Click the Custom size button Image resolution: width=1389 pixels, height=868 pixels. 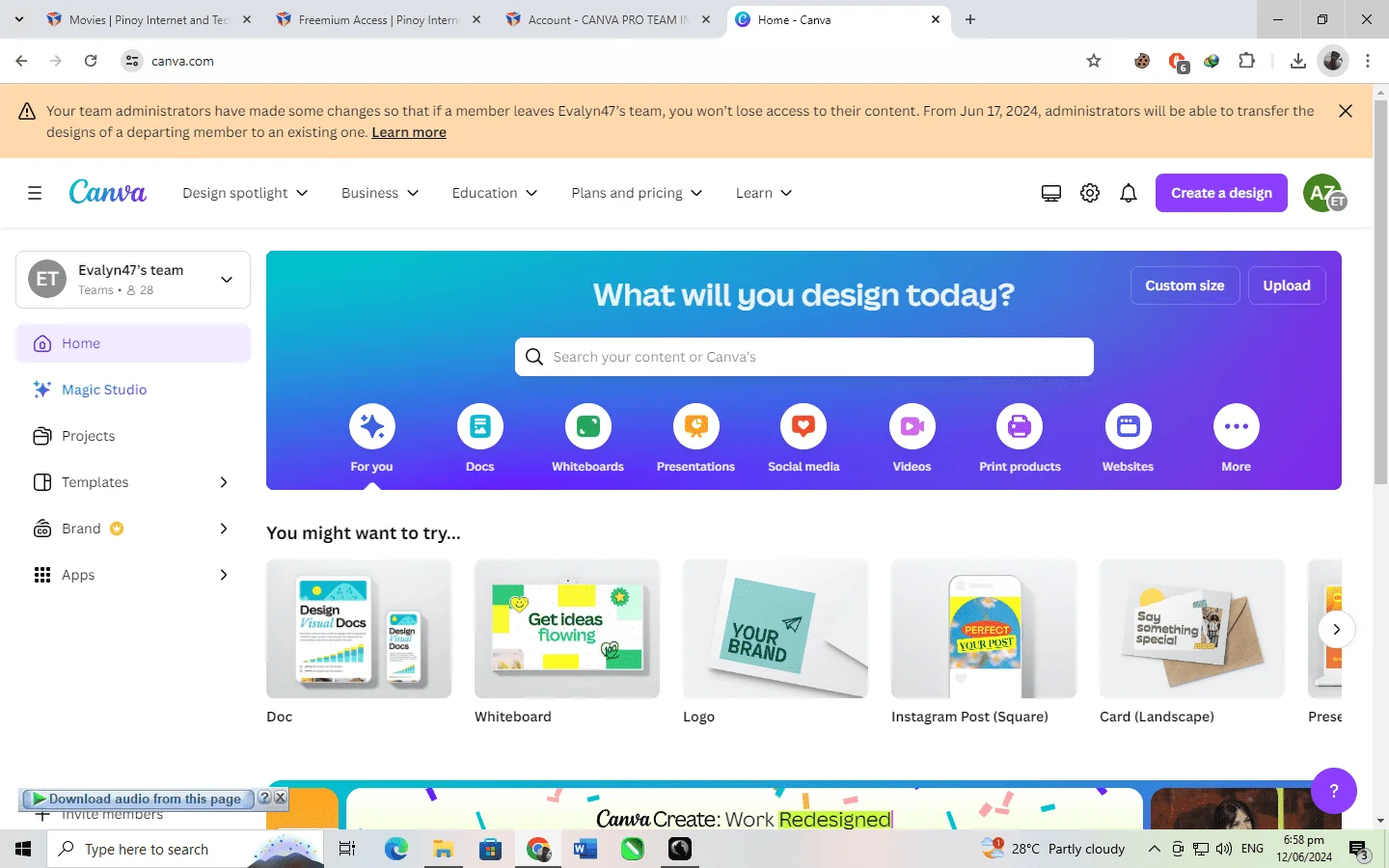click(x=1185, y=285)
